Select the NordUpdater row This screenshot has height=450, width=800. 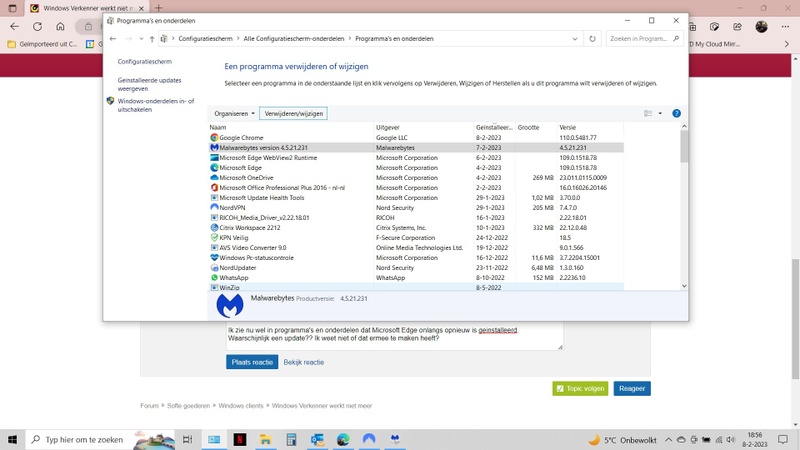(x=416, y=267)
